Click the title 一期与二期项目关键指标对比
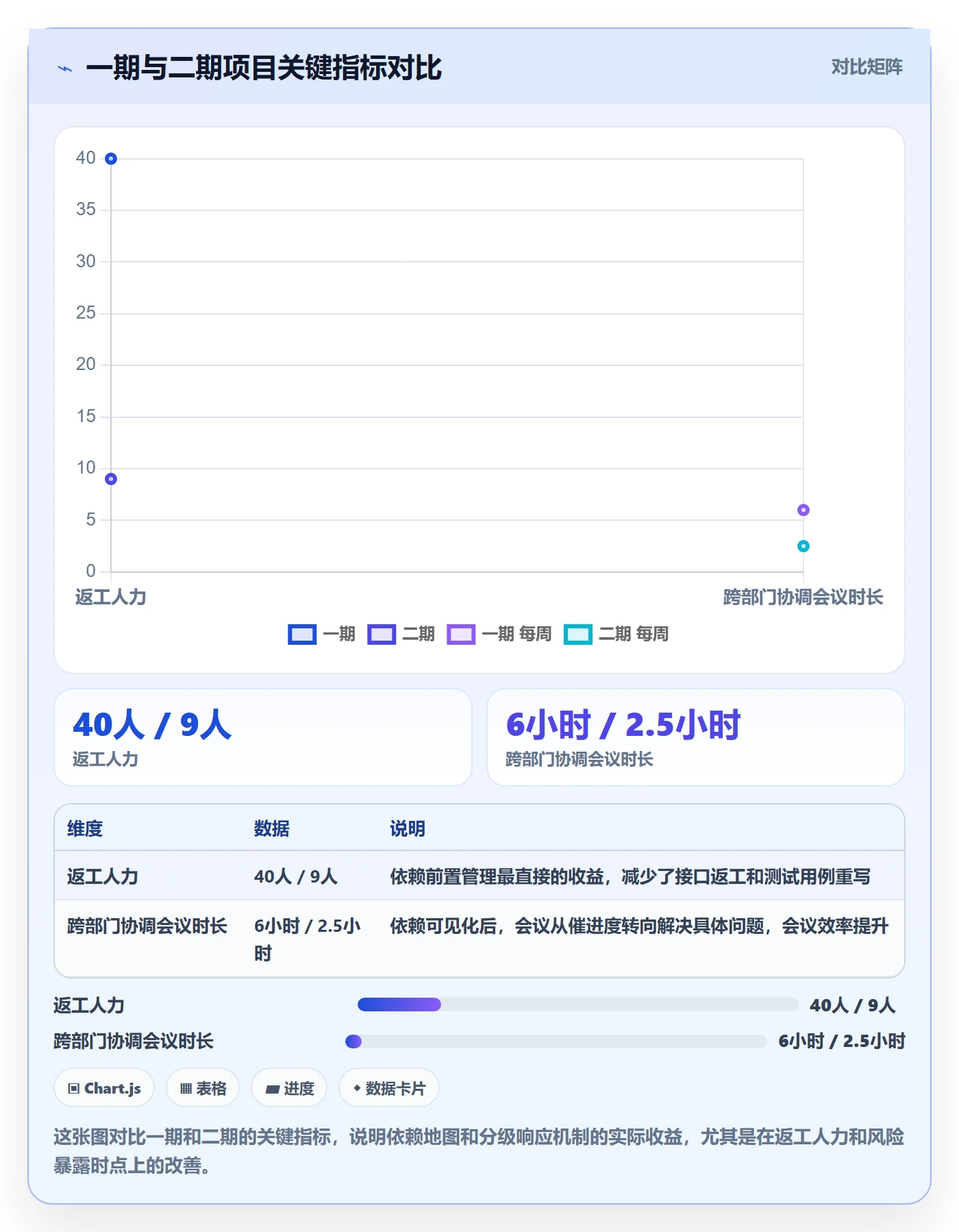Viewport: 959px width, 1232px height. tap(264, 68)
